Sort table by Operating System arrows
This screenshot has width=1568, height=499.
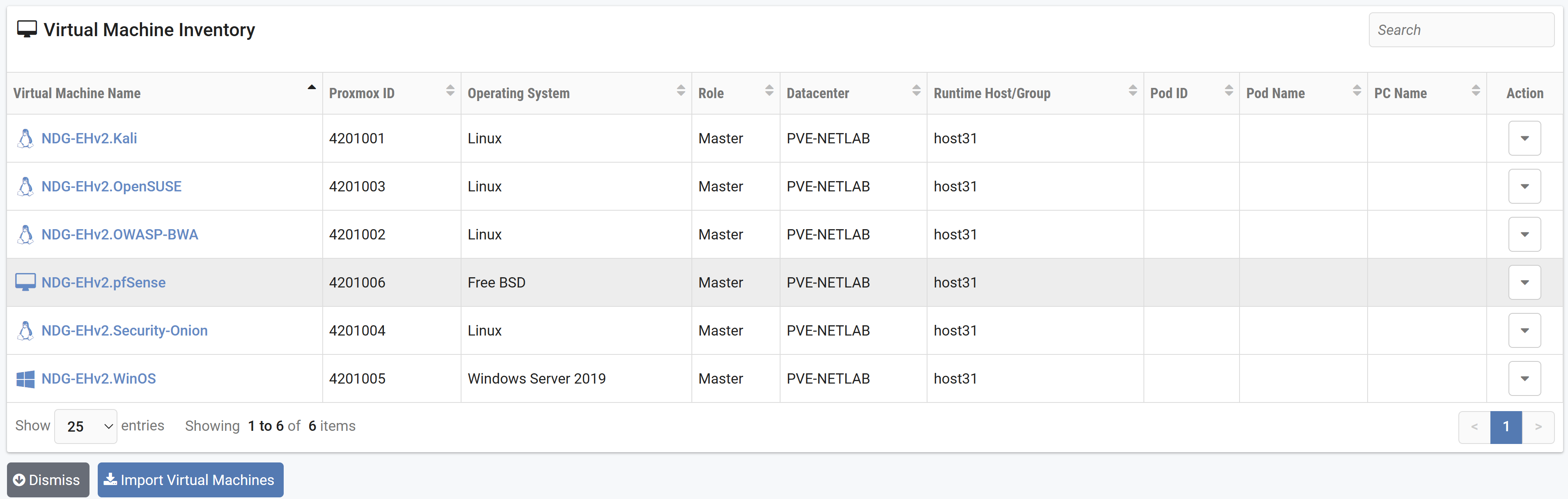[x=681, y=91]
